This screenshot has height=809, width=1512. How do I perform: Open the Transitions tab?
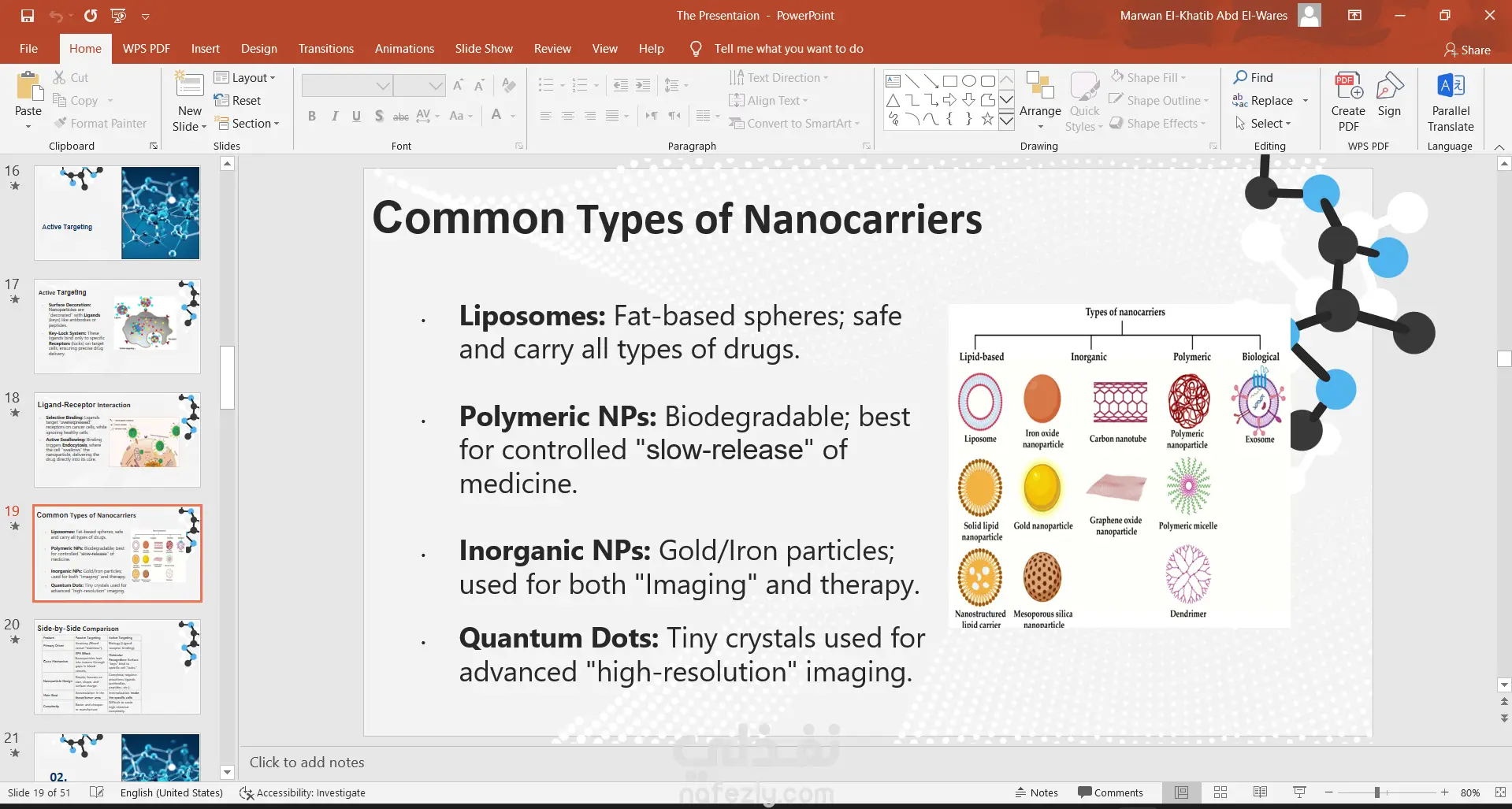tap(325, 49)
